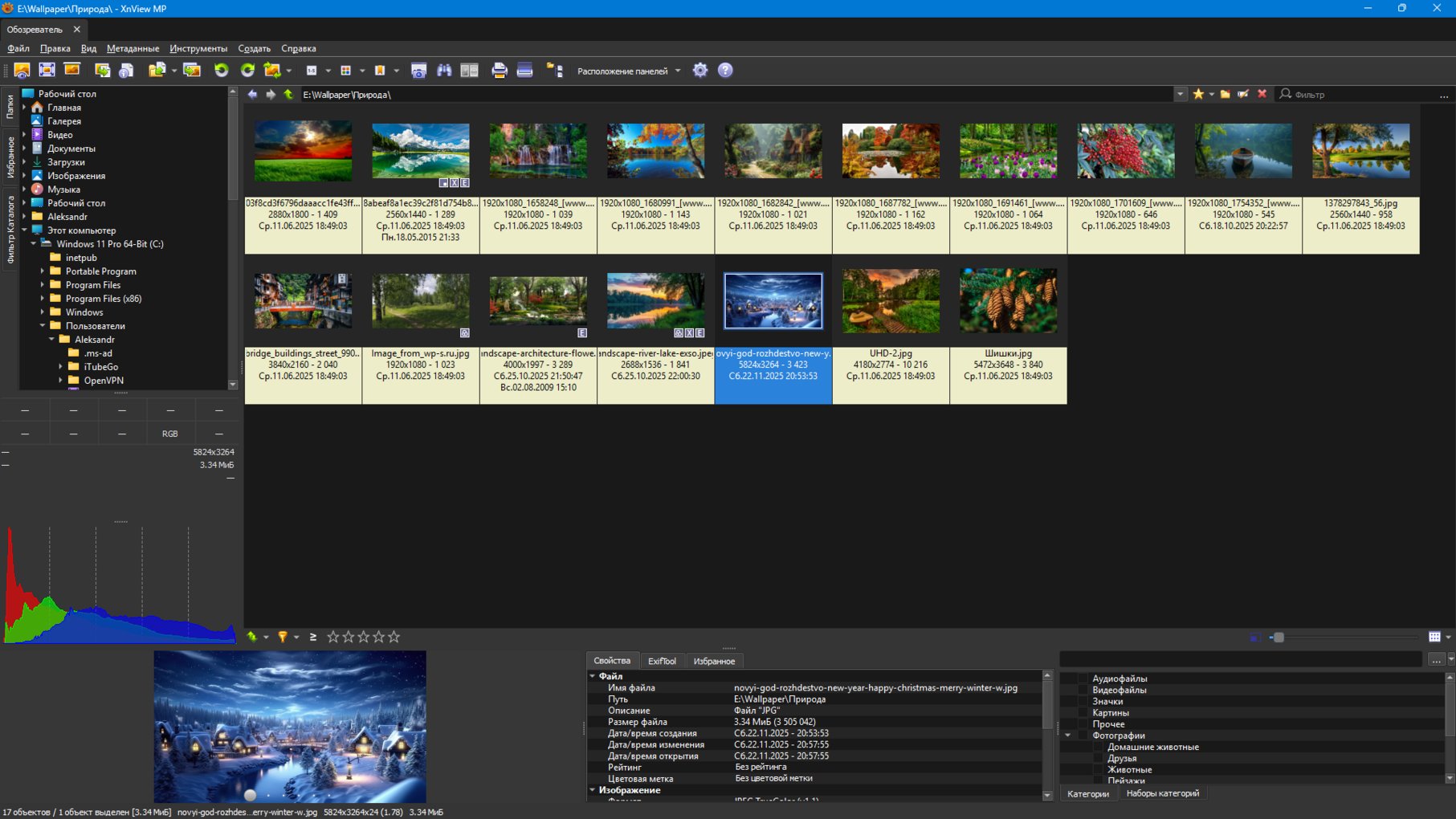Open the Метаданные menu

(133, 48)
